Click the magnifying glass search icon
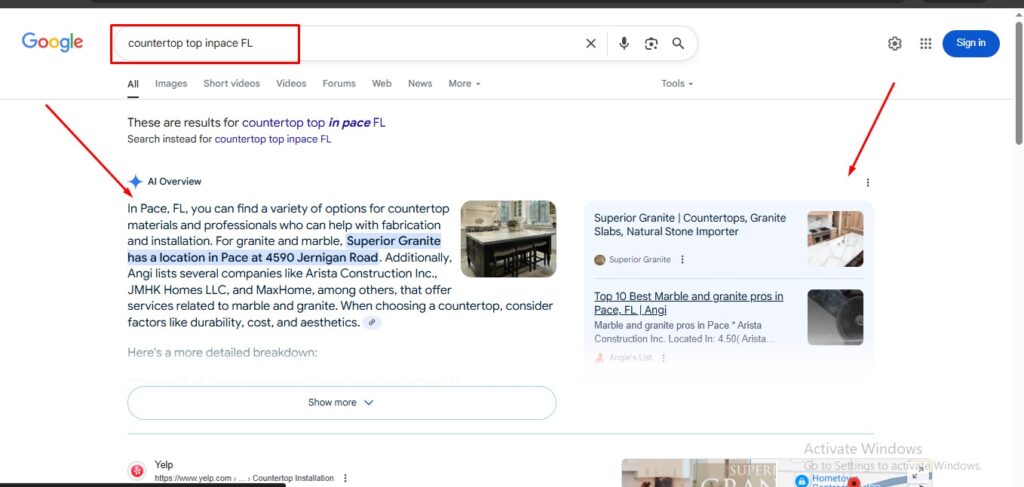The image size is (1024, 487). click(679, 44)
